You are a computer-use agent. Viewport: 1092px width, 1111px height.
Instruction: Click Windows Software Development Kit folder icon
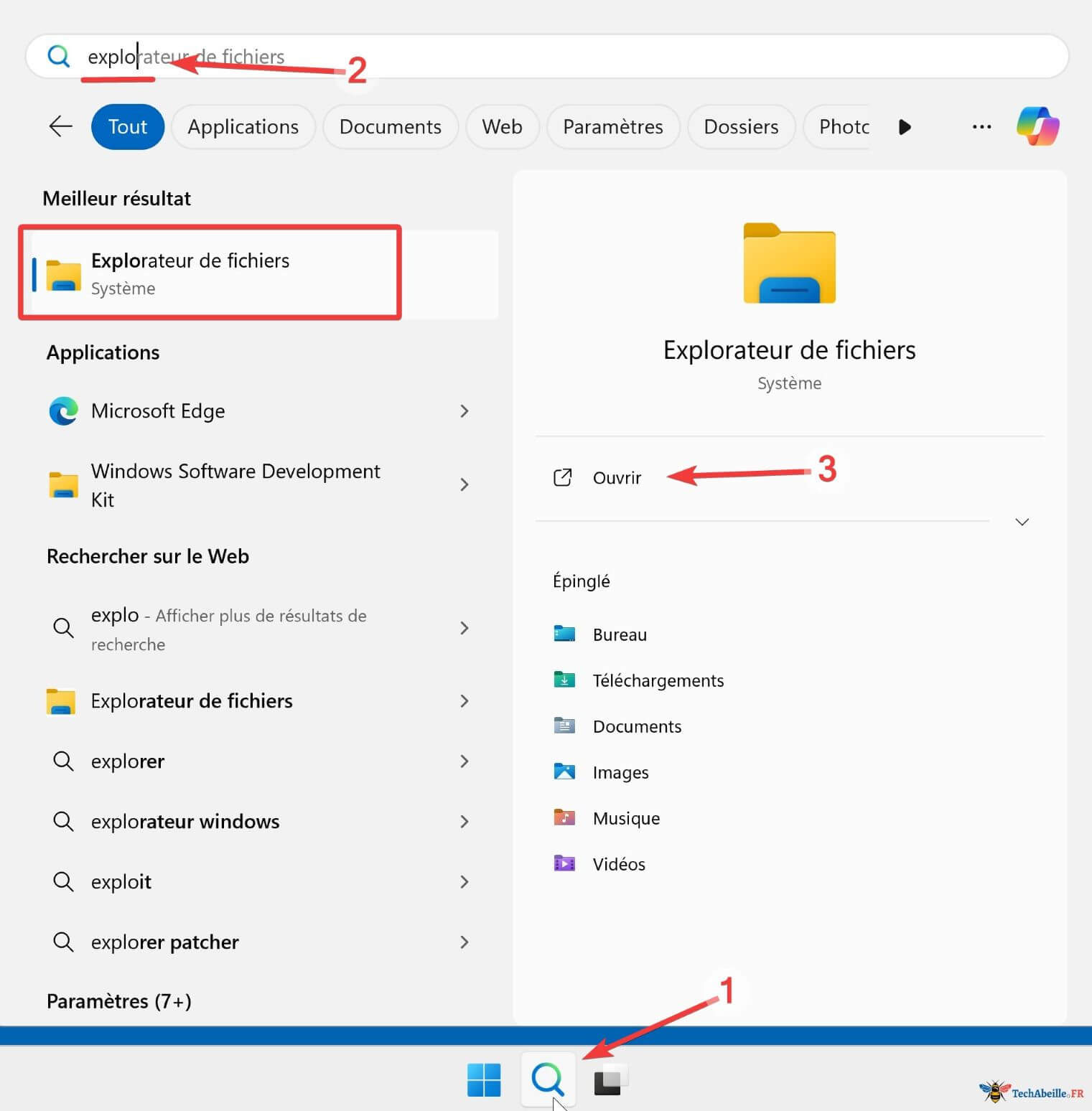[x=63, y=485]
